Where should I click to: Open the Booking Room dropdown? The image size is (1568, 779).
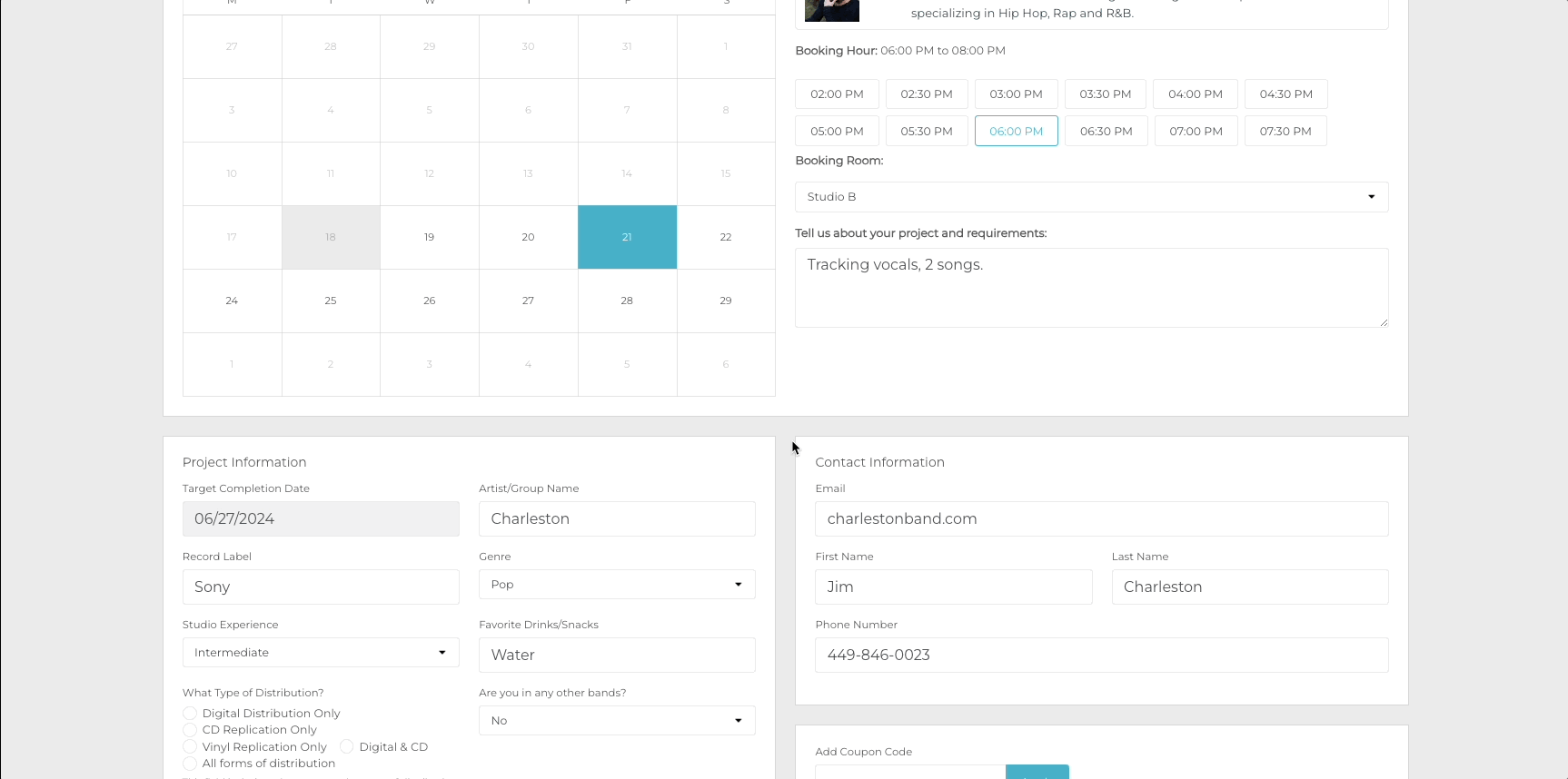[1091, 197]
